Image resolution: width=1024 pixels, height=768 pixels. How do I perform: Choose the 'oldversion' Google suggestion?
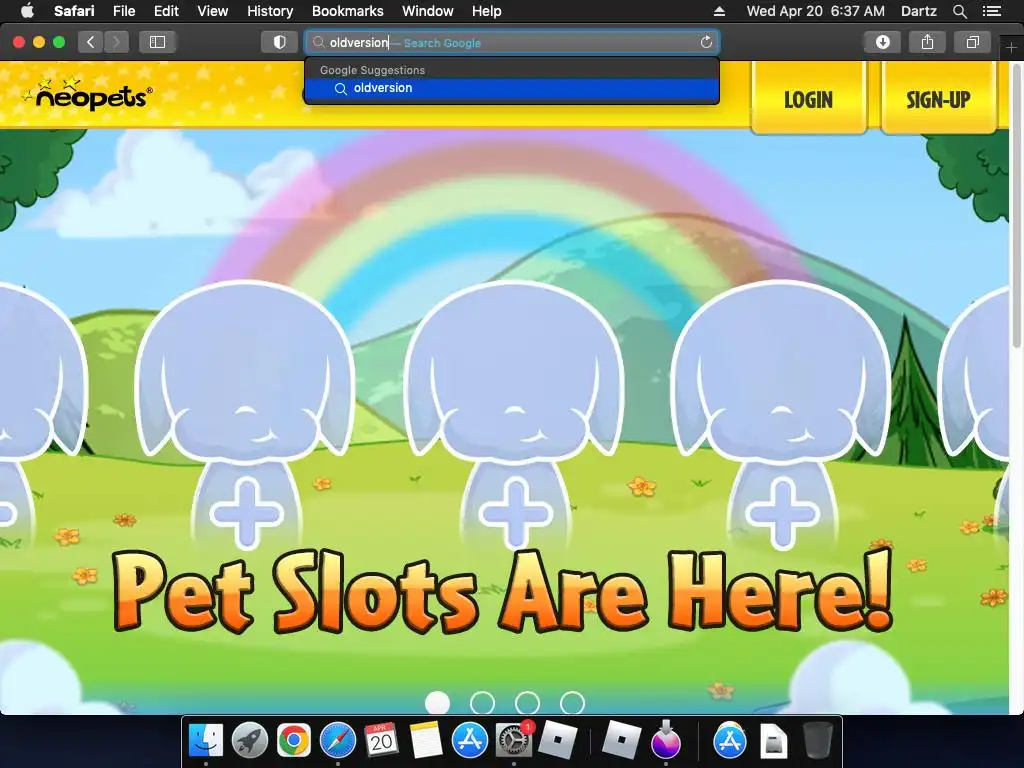click(512, 88)
